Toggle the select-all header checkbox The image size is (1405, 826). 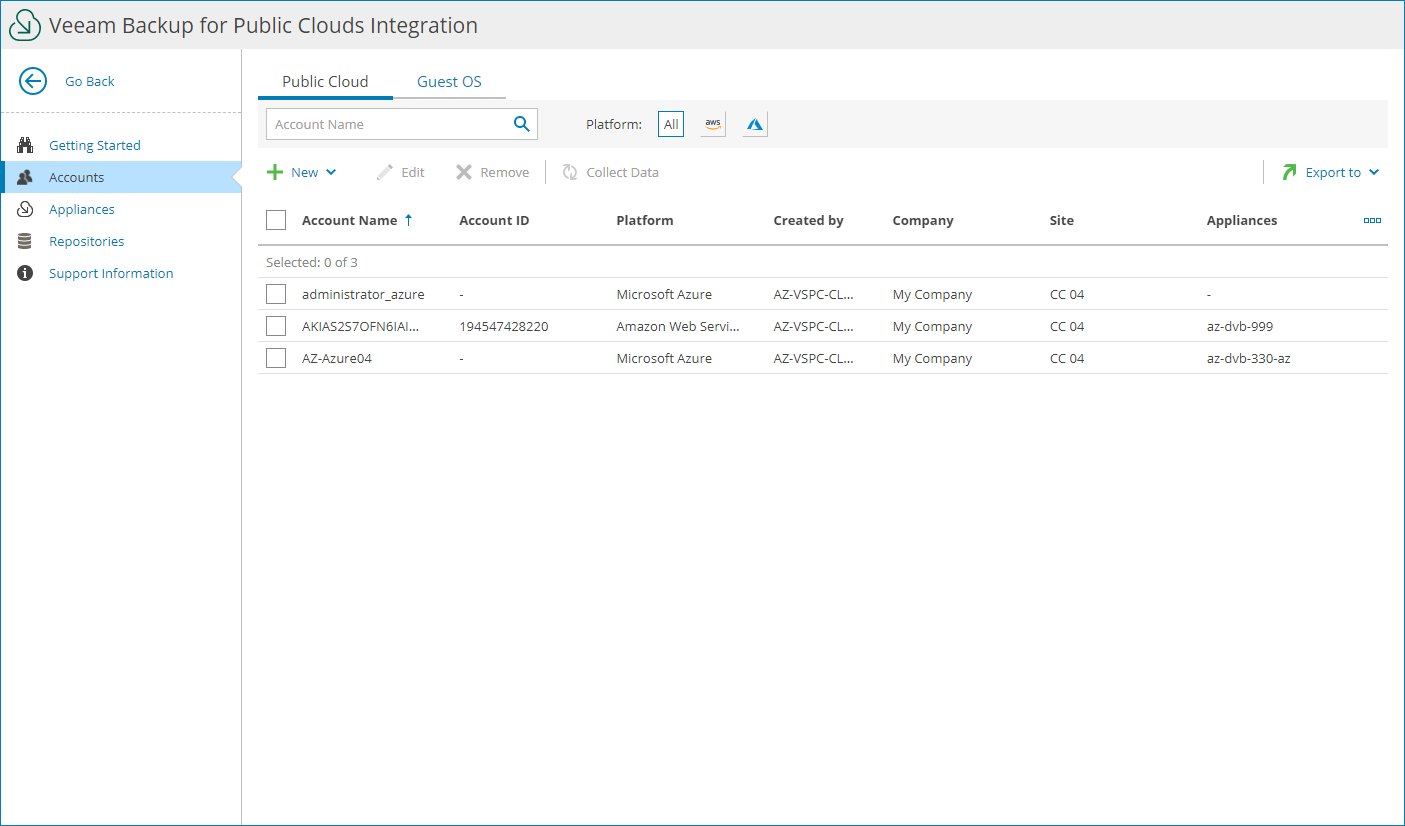pyautogui.click(x=276, y=220)
